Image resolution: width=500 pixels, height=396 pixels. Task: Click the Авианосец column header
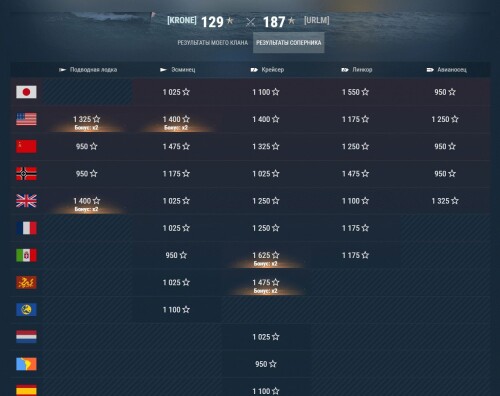point(446,70)
